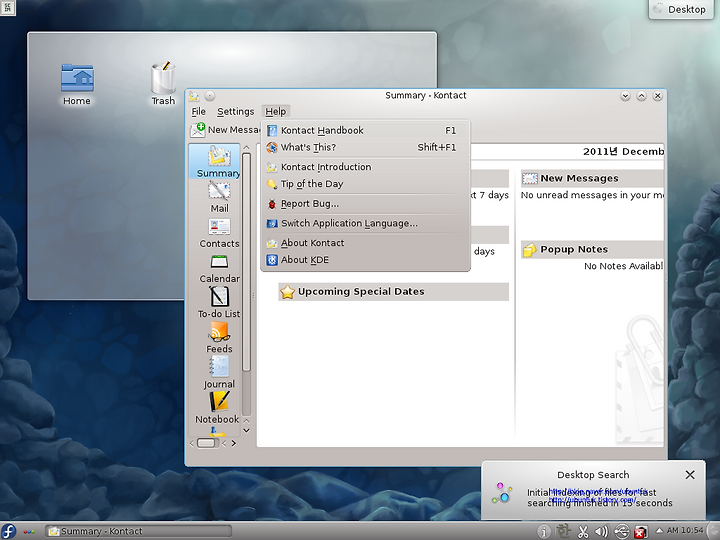Screen dimensions: 720x540
Task: Open the Mail component in sidebar
Action: [219, 197]
